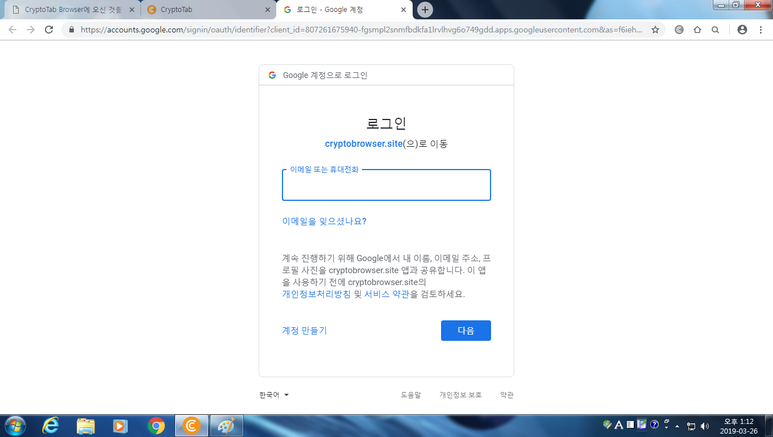
Task: Select the '로그인 - Google 계정' tab
Action: (344, 9)
